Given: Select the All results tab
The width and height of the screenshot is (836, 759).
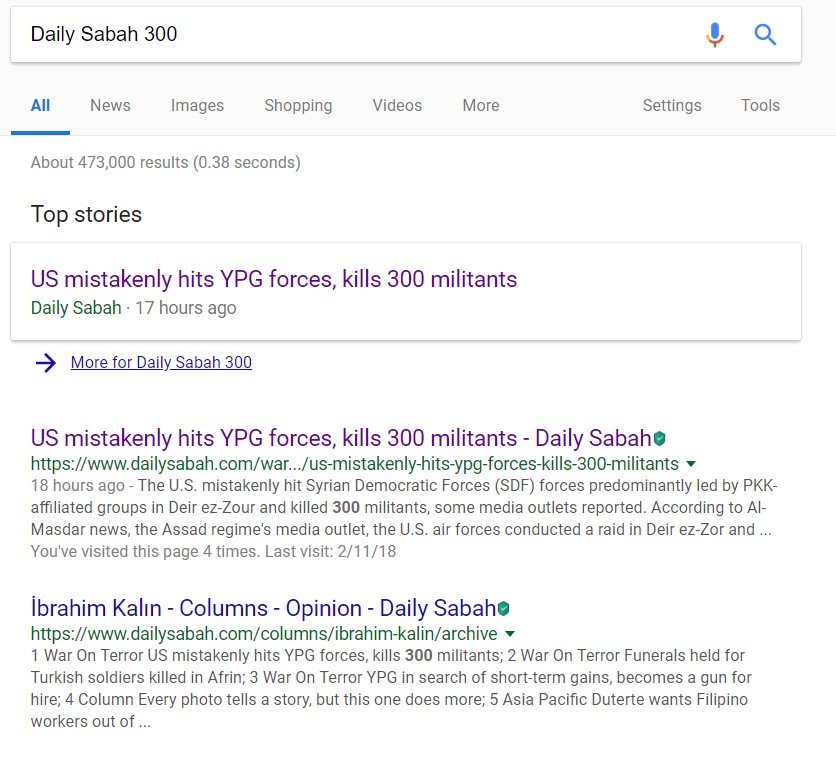Looking at the screenshot, I should click(x=41, y=106).
